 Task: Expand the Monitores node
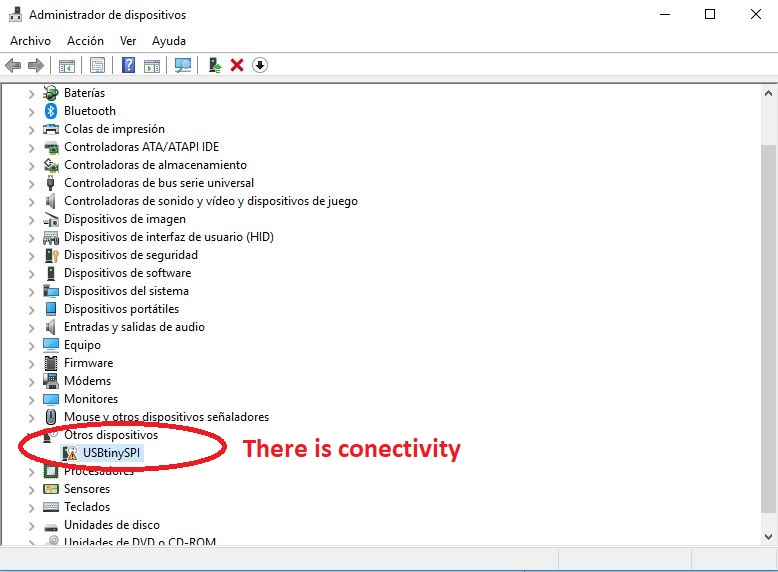coord(31,399)
